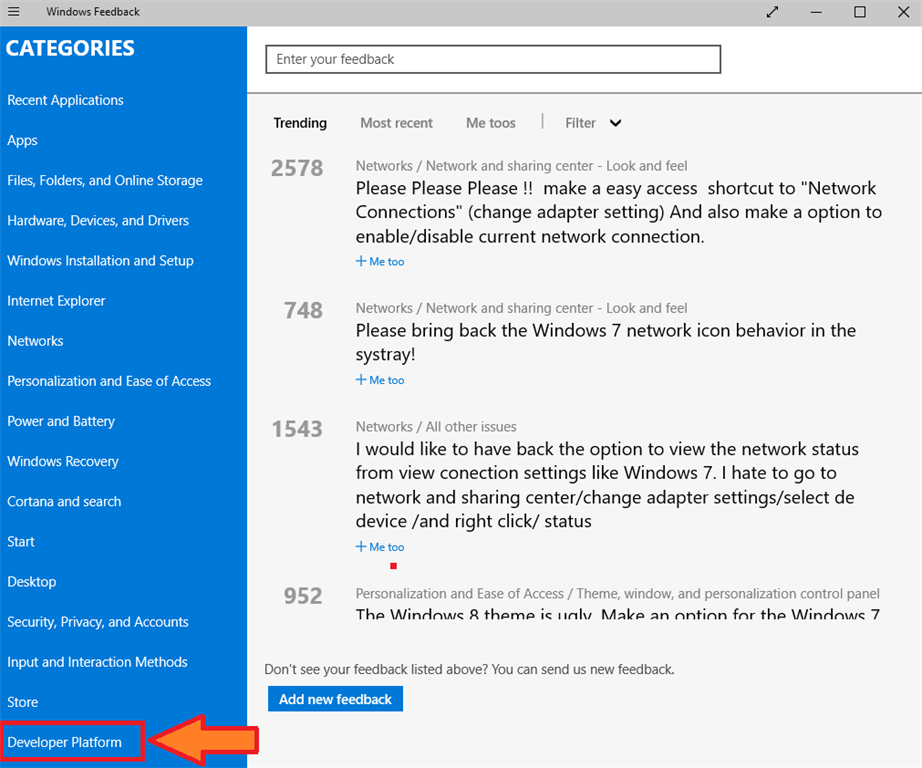Open the Developer Platform category
The width and height of the screenshot is (922, 768).
coord(64,742)
